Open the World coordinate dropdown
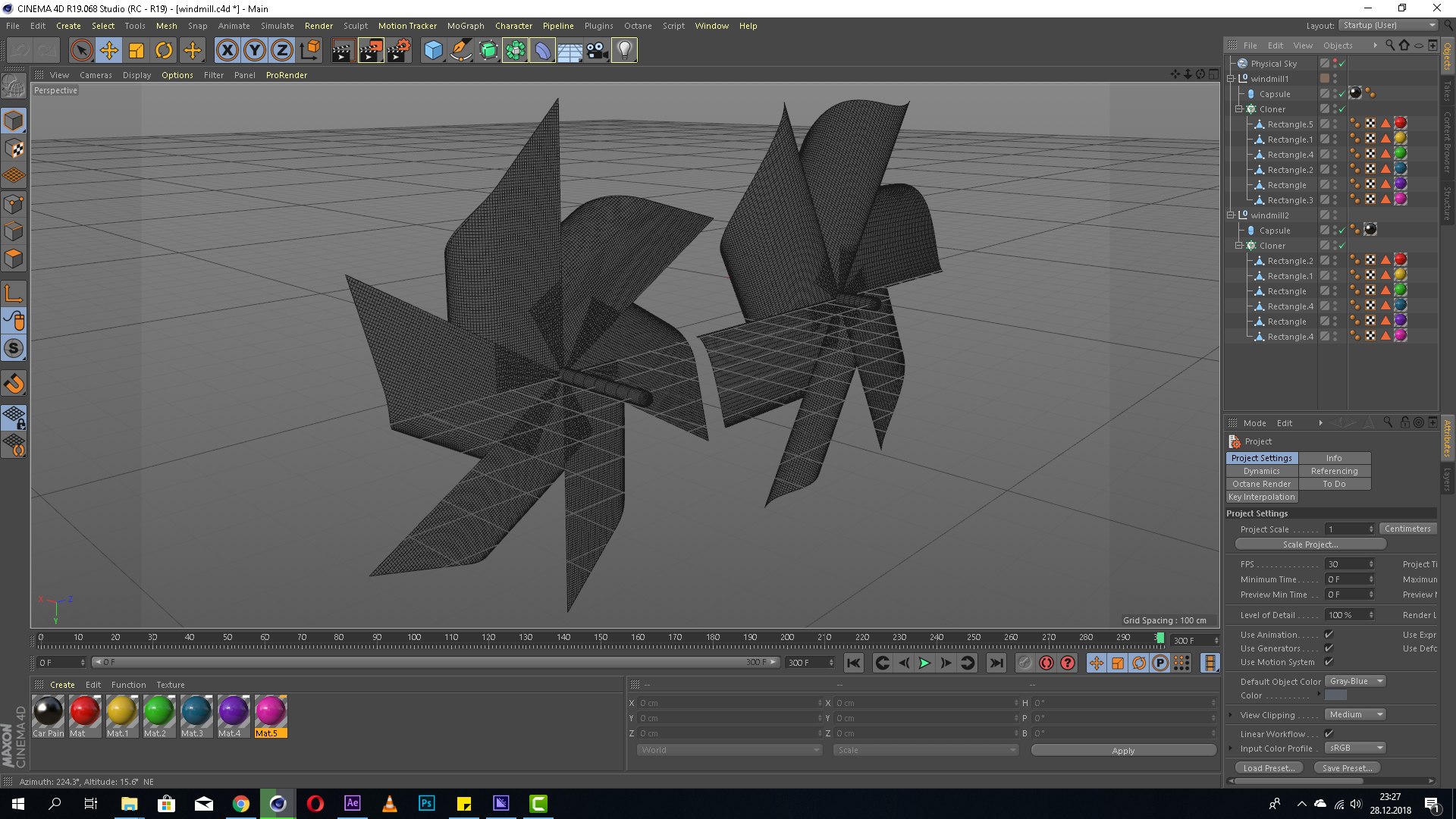 pyautogui.click(x=730, y=750)
